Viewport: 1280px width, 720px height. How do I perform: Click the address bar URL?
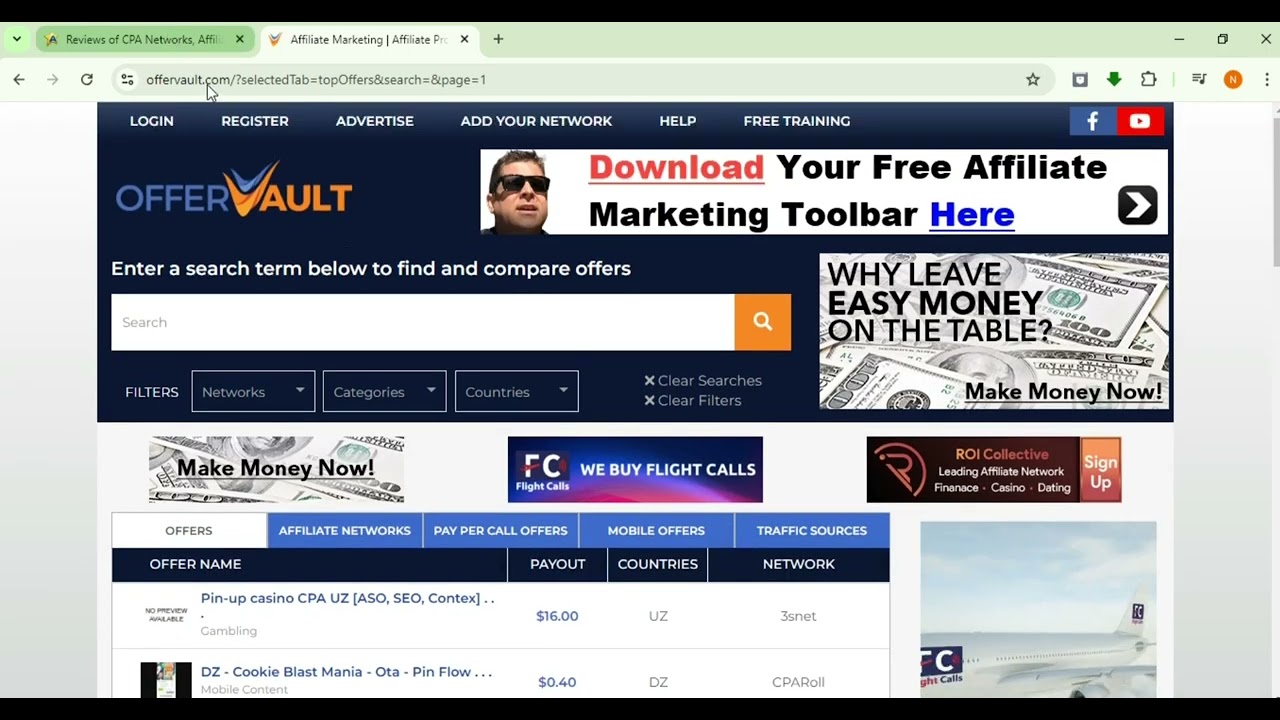pos(316,80)
